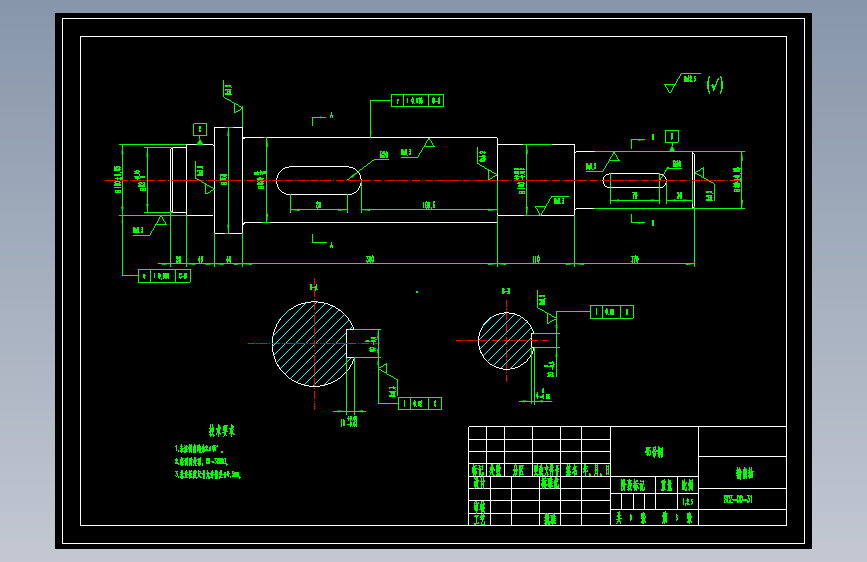Select the tolerance frame below the left shaft end
This screenshot has width=867, height=562.
[164, 275]
